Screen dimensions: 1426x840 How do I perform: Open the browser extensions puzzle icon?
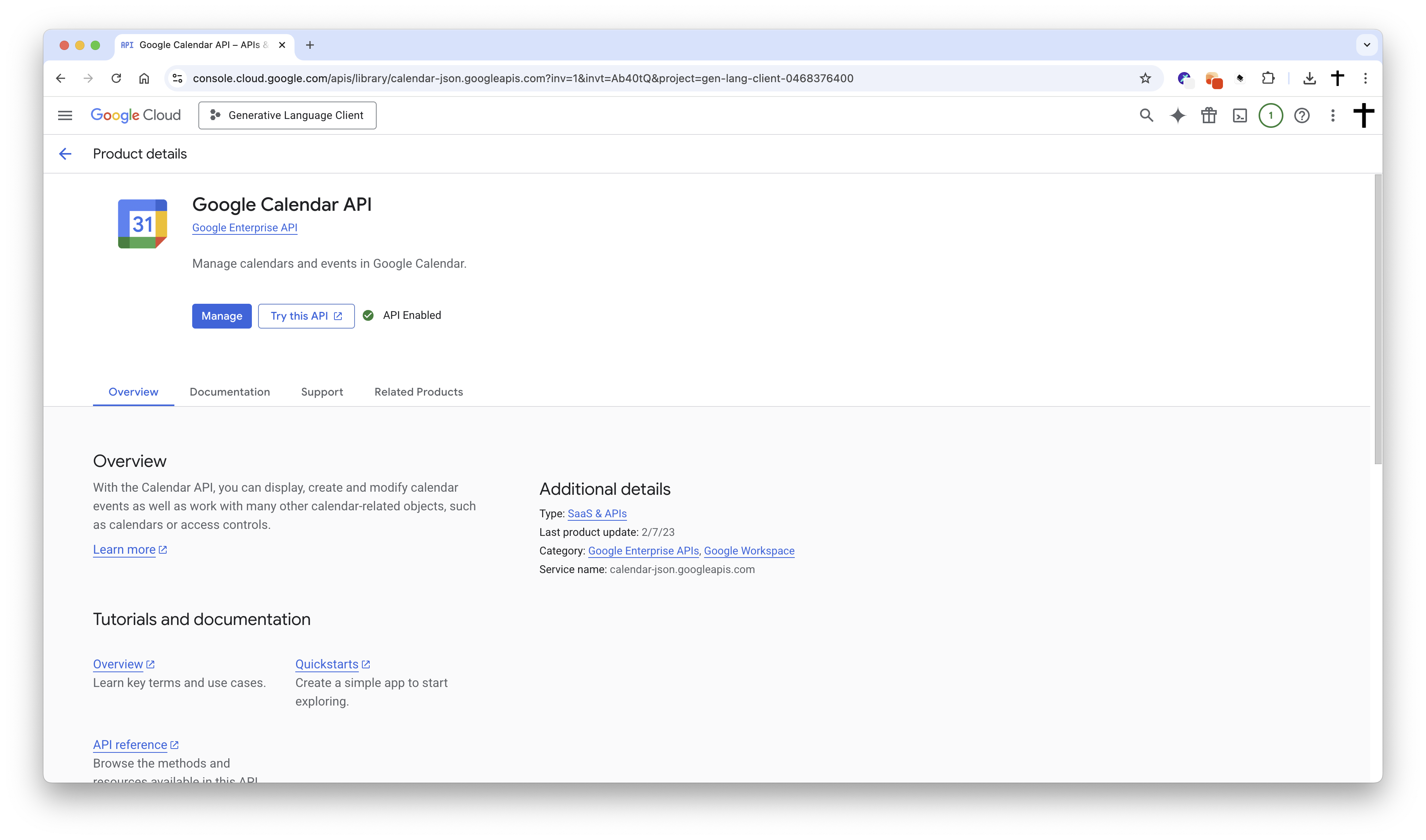[x=1268, y=78]
